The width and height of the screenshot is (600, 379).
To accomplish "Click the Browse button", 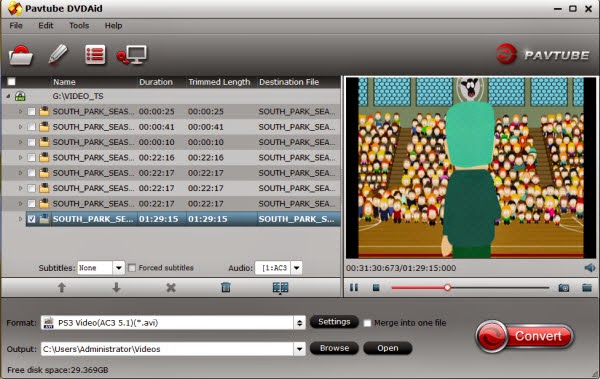I will click(334, 348).
